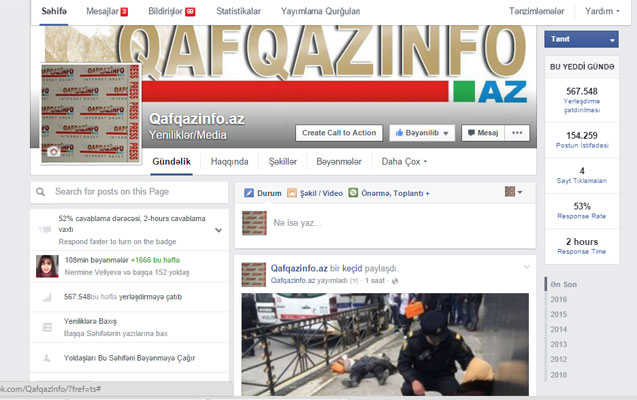Click the 108min bəyənmələr likes row
637x400 pixels.
click(129, 266)
